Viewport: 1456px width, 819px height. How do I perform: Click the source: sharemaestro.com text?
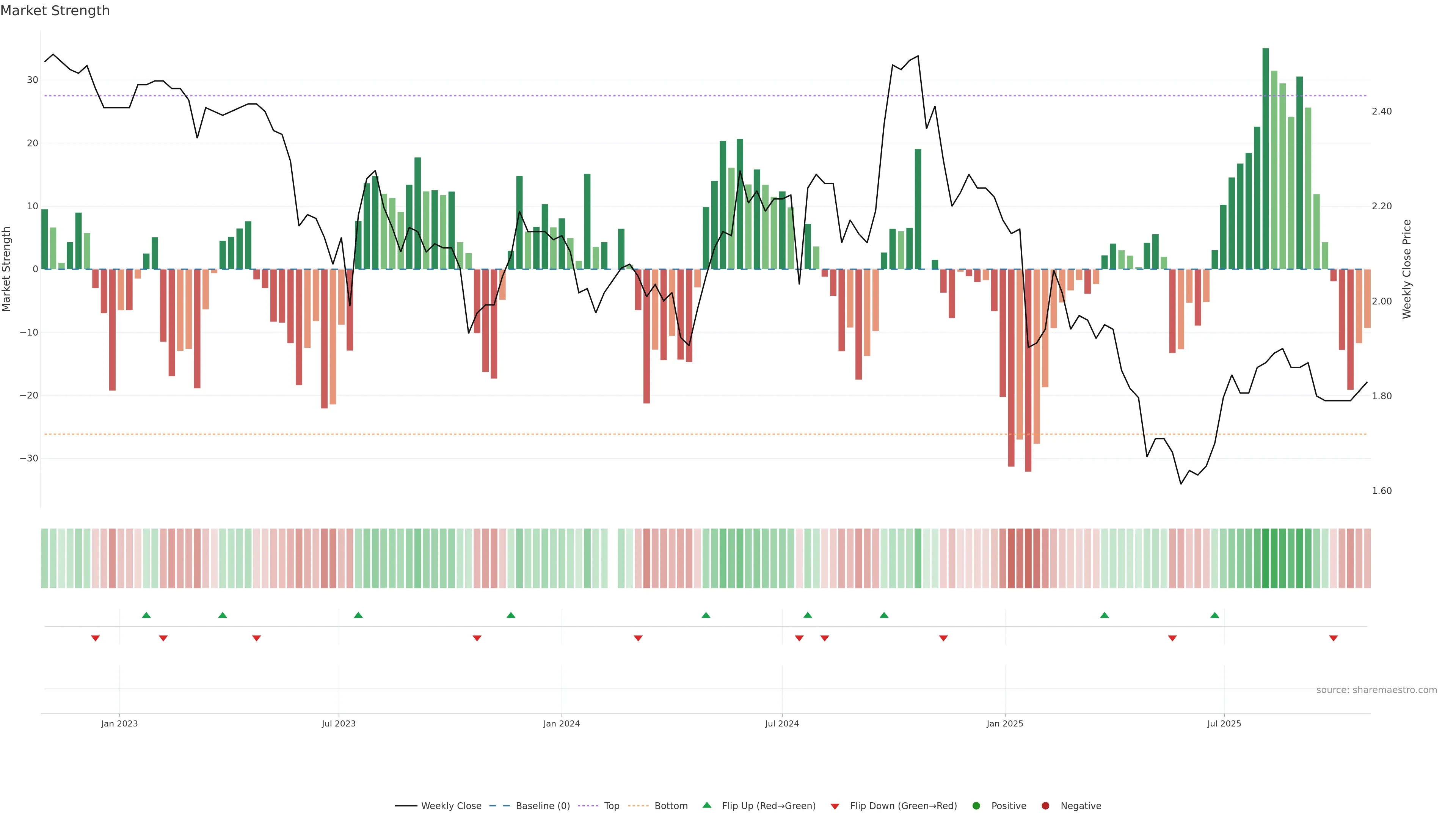click(x=1376, y=690)
